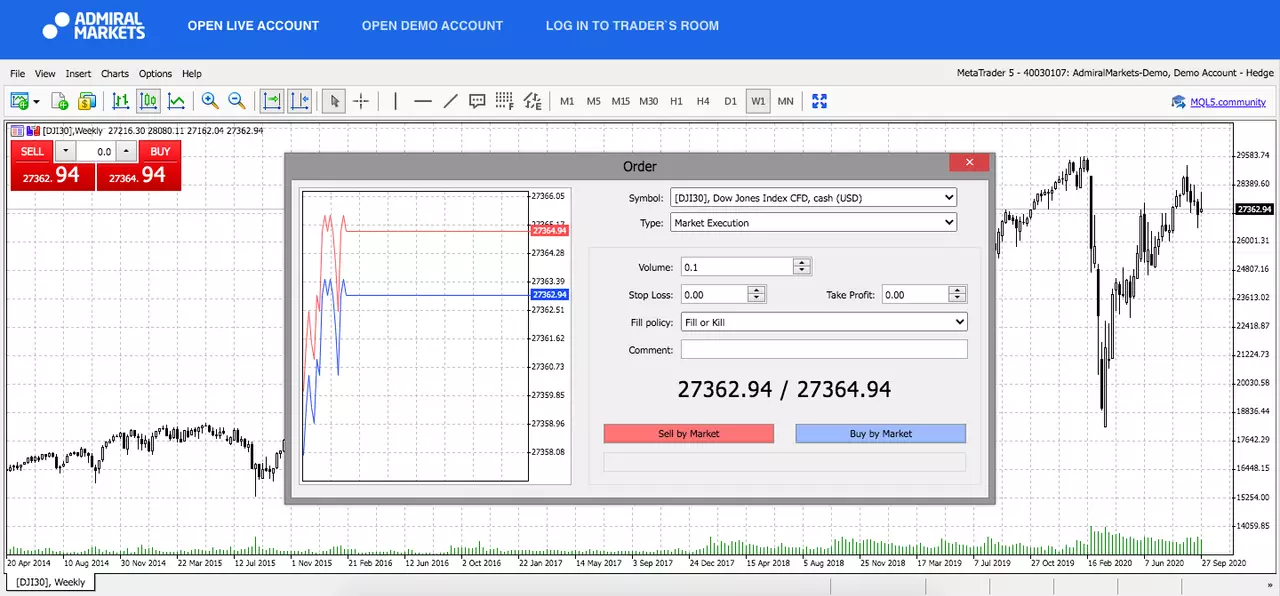Decrease one-click trading volume
1280x596 pixels.
click(64, 152)
